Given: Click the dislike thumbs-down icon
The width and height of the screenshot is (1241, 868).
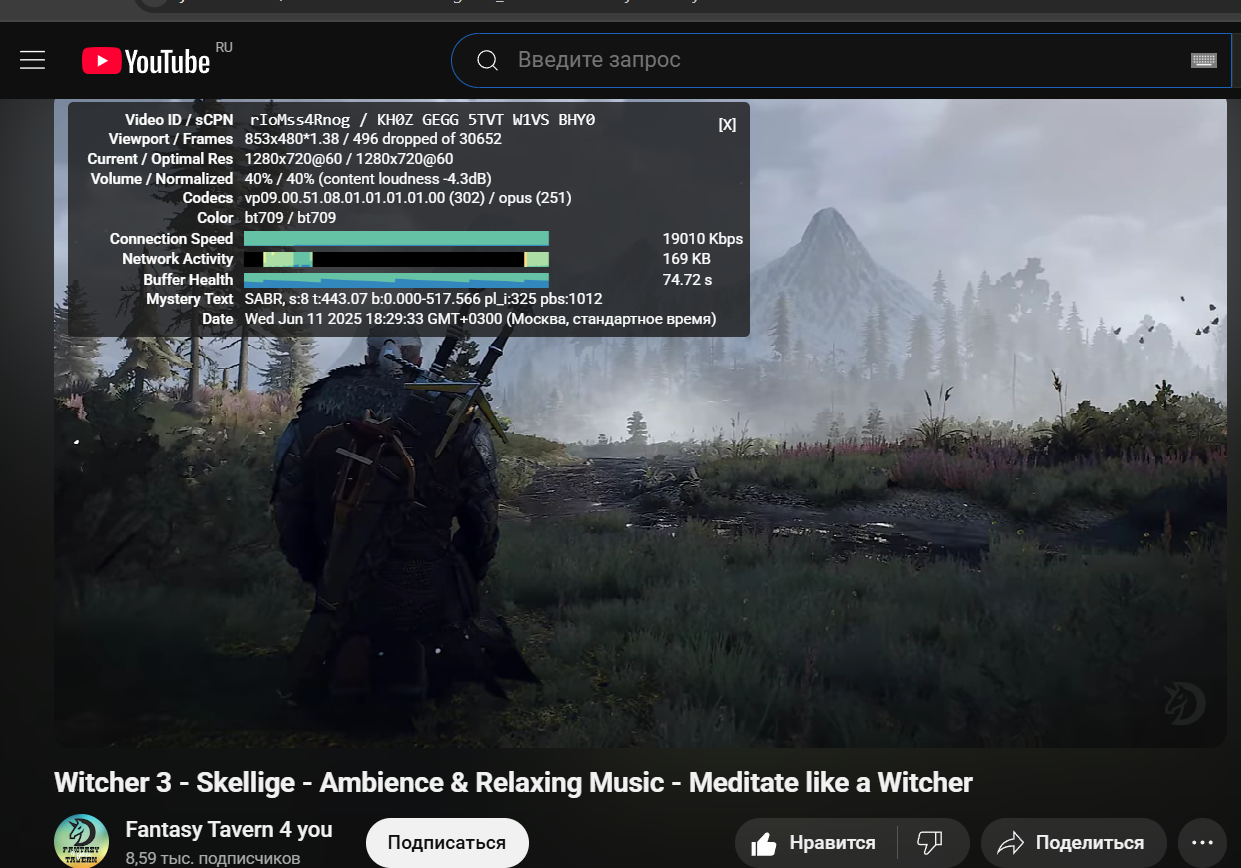Looking at the screenshot, I should 932,843.
